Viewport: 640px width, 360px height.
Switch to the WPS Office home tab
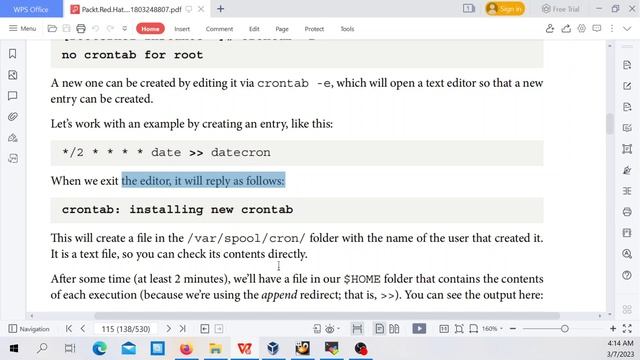[31, 9]
